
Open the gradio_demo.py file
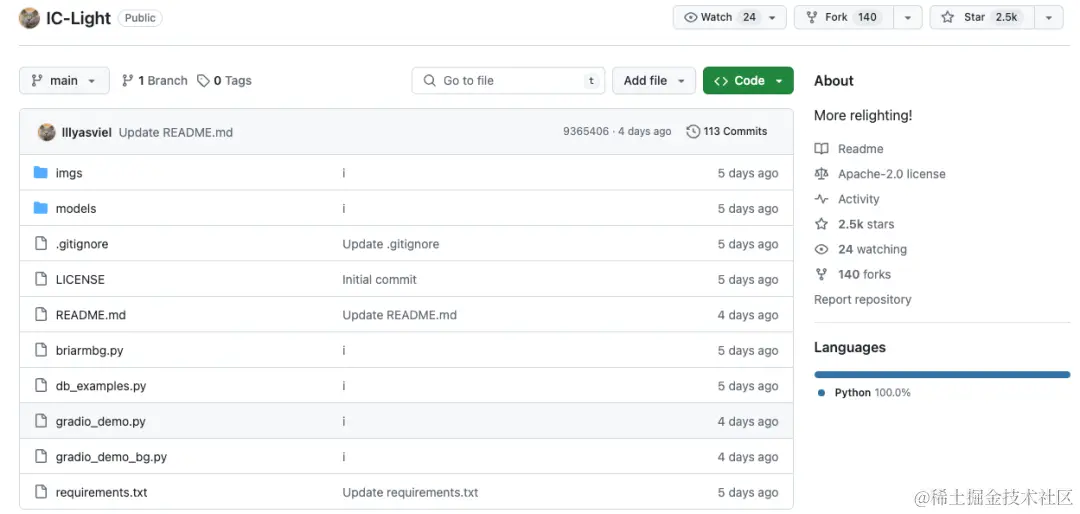[x=101, y=422]
